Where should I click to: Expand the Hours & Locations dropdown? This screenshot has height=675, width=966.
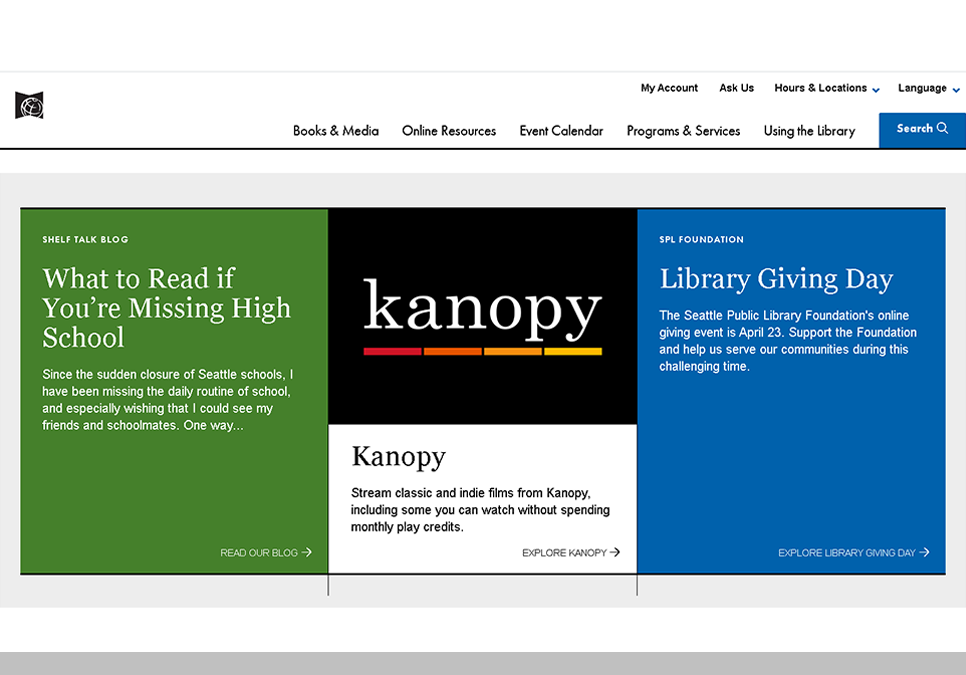pos(820,88)
